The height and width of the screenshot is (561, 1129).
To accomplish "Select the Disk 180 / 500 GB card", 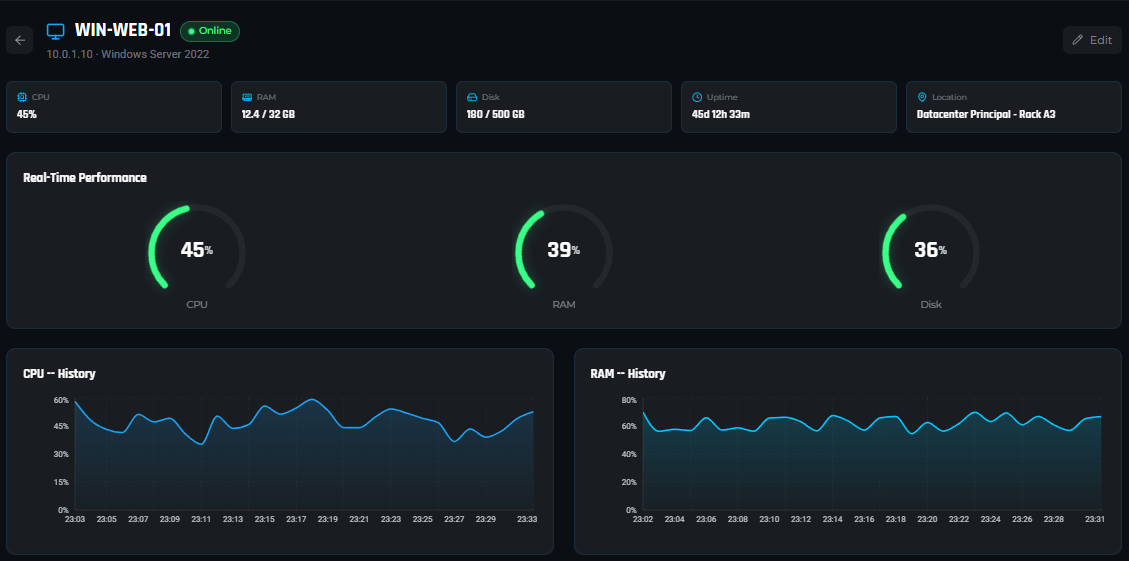I will (x=563, y=107).
